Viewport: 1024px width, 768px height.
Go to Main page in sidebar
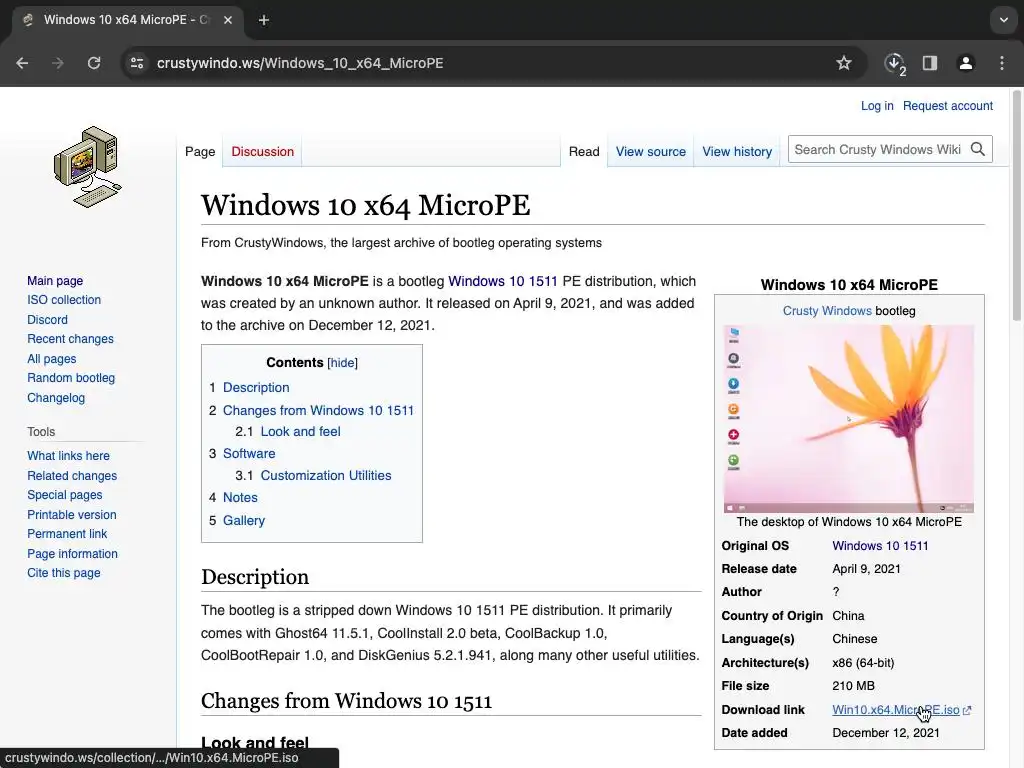pyautogui.click(x=55, y=281)
